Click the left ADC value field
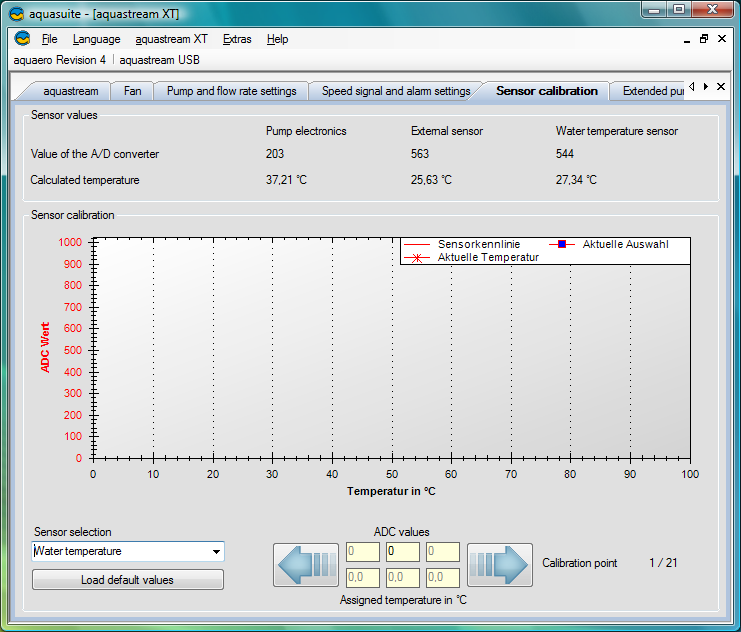Screen dimensions: 741x632 click(x=363, y=552)
